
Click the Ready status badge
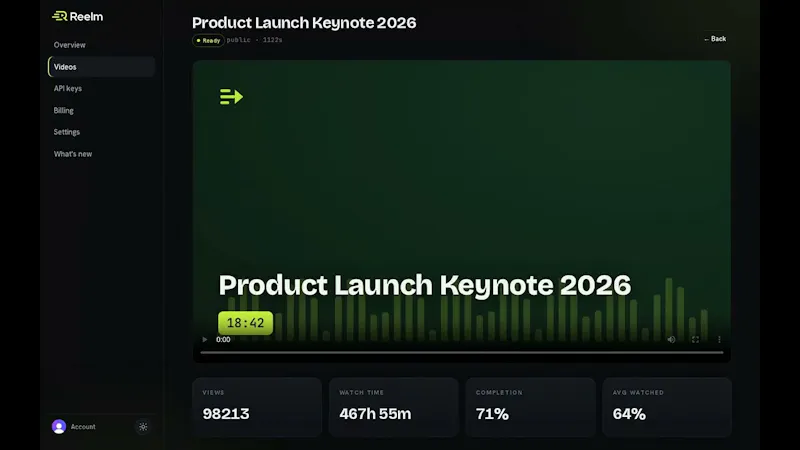point(208,40)
